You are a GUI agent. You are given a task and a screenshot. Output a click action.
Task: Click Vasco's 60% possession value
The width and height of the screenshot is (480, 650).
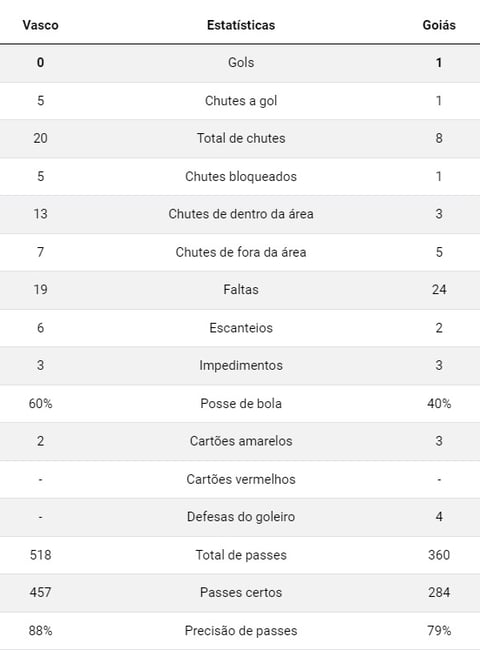pyautogui.click(x=40, y=403)
